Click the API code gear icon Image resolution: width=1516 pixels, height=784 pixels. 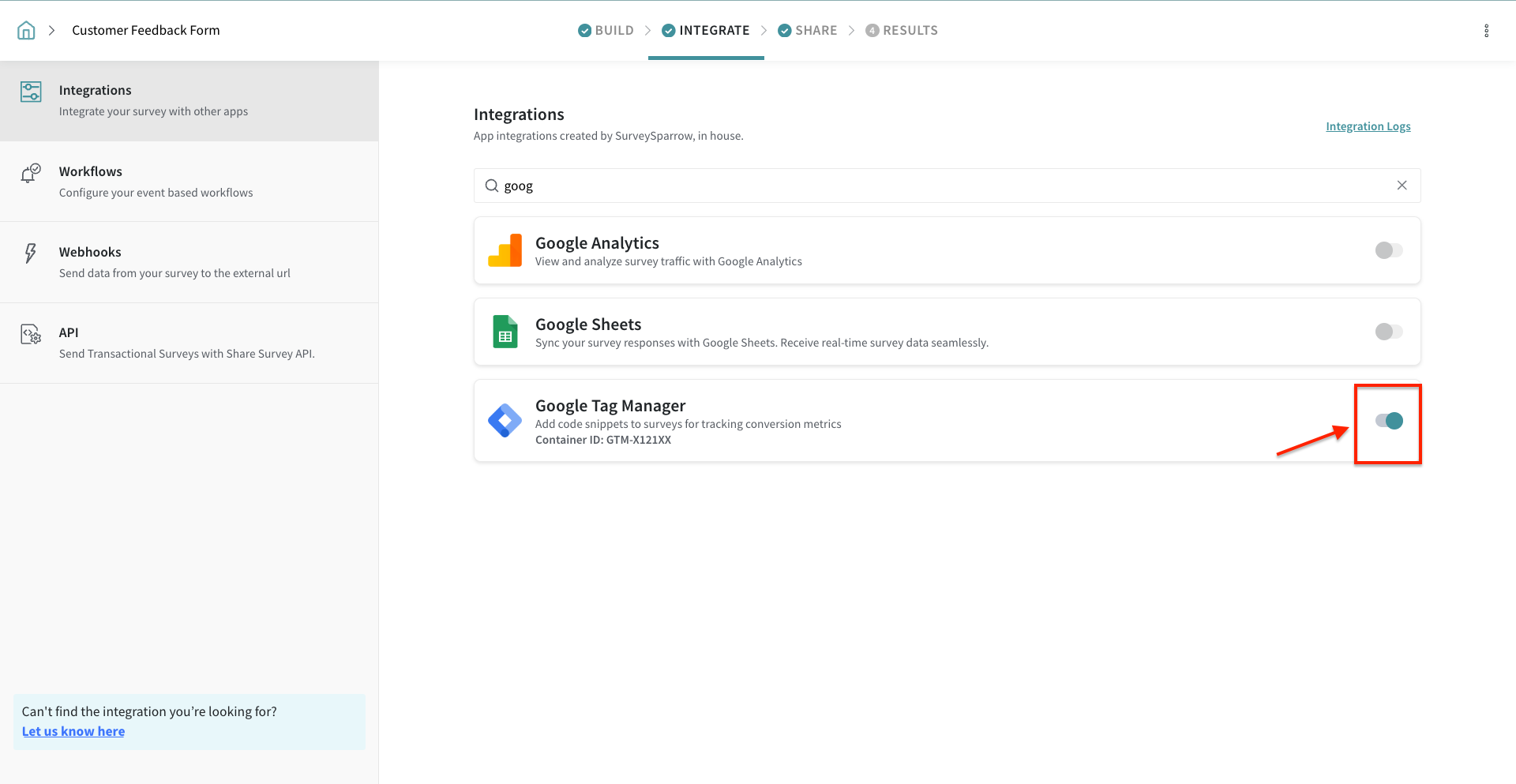coord(30,334)
